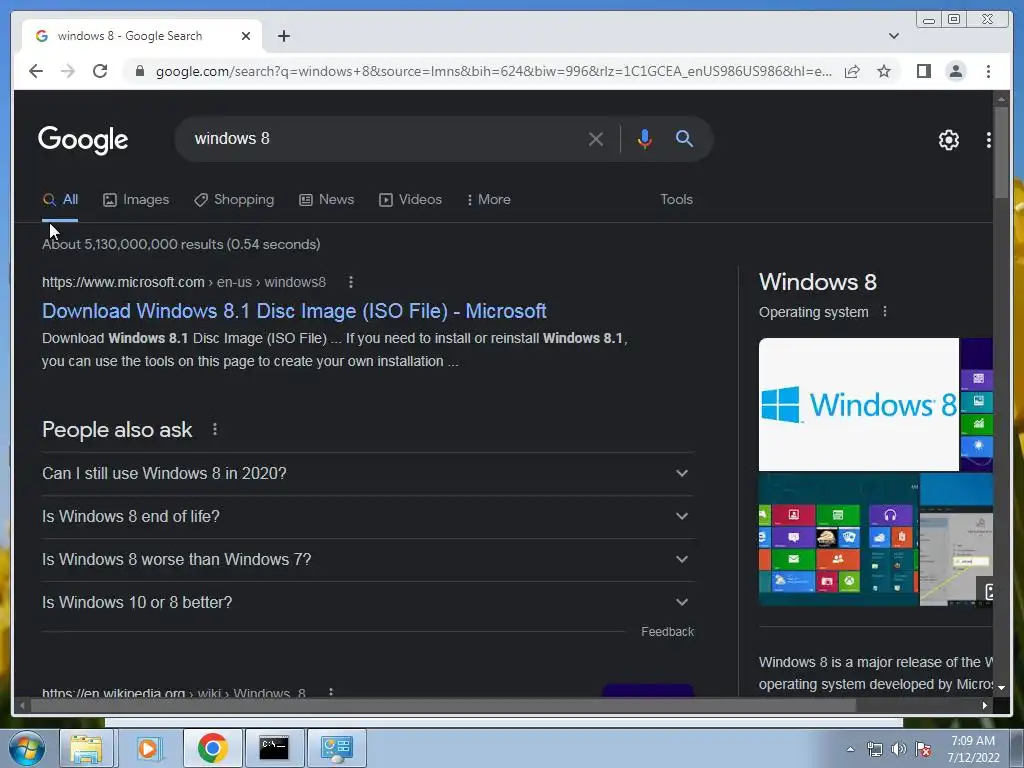This screenshot has height=768, width=1024.
Task: Switch to Chrome in the taskbar
Action: [x=212, y=748]
